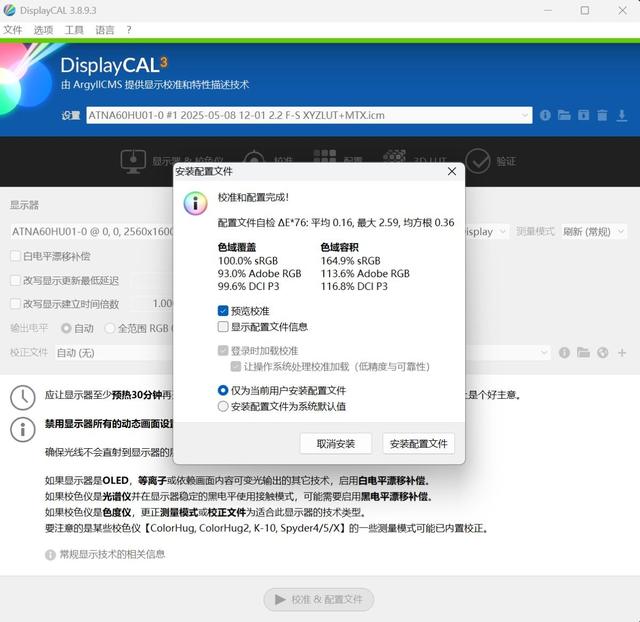Screen dimensions: 640x622
Task: Minimize the DisplayCAL window
Action: click(x=548, y=10)
